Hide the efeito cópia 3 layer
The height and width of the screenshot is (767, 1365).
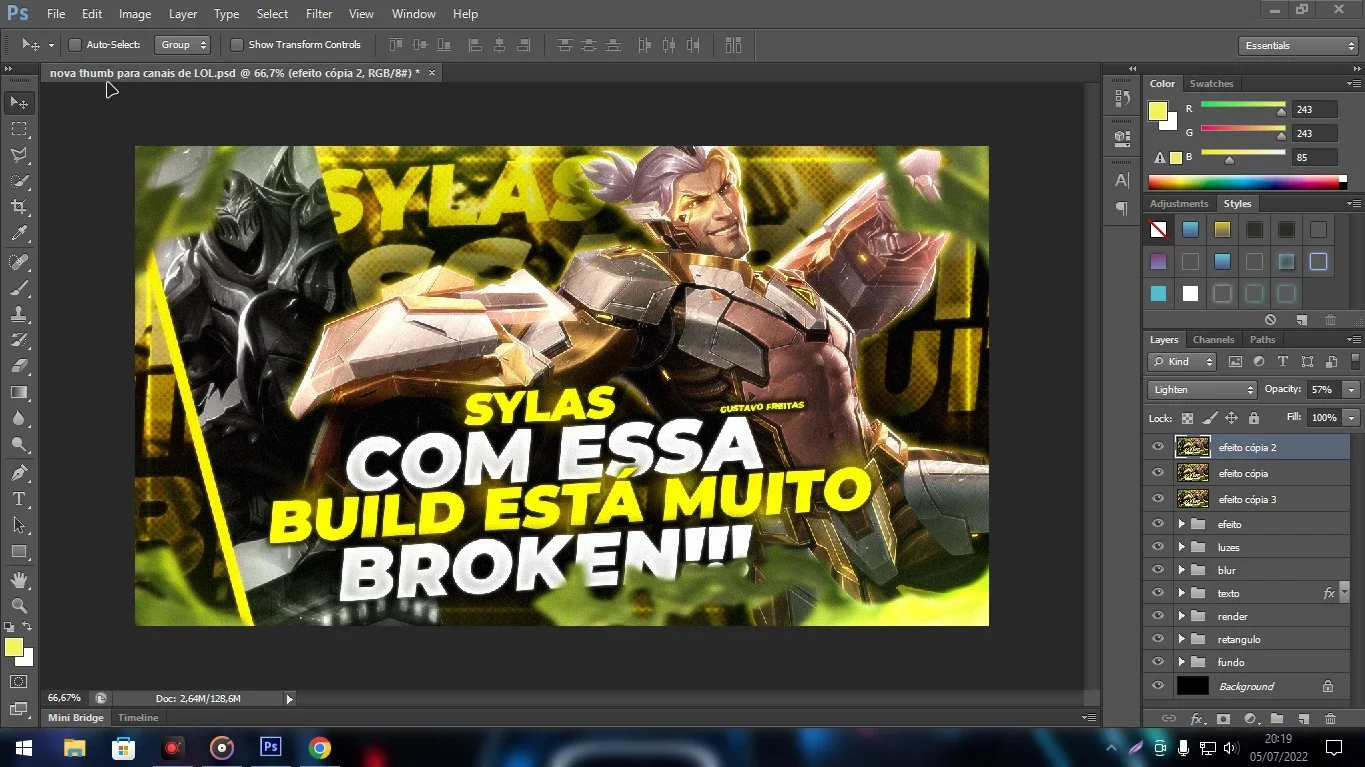click(1158, 499)
